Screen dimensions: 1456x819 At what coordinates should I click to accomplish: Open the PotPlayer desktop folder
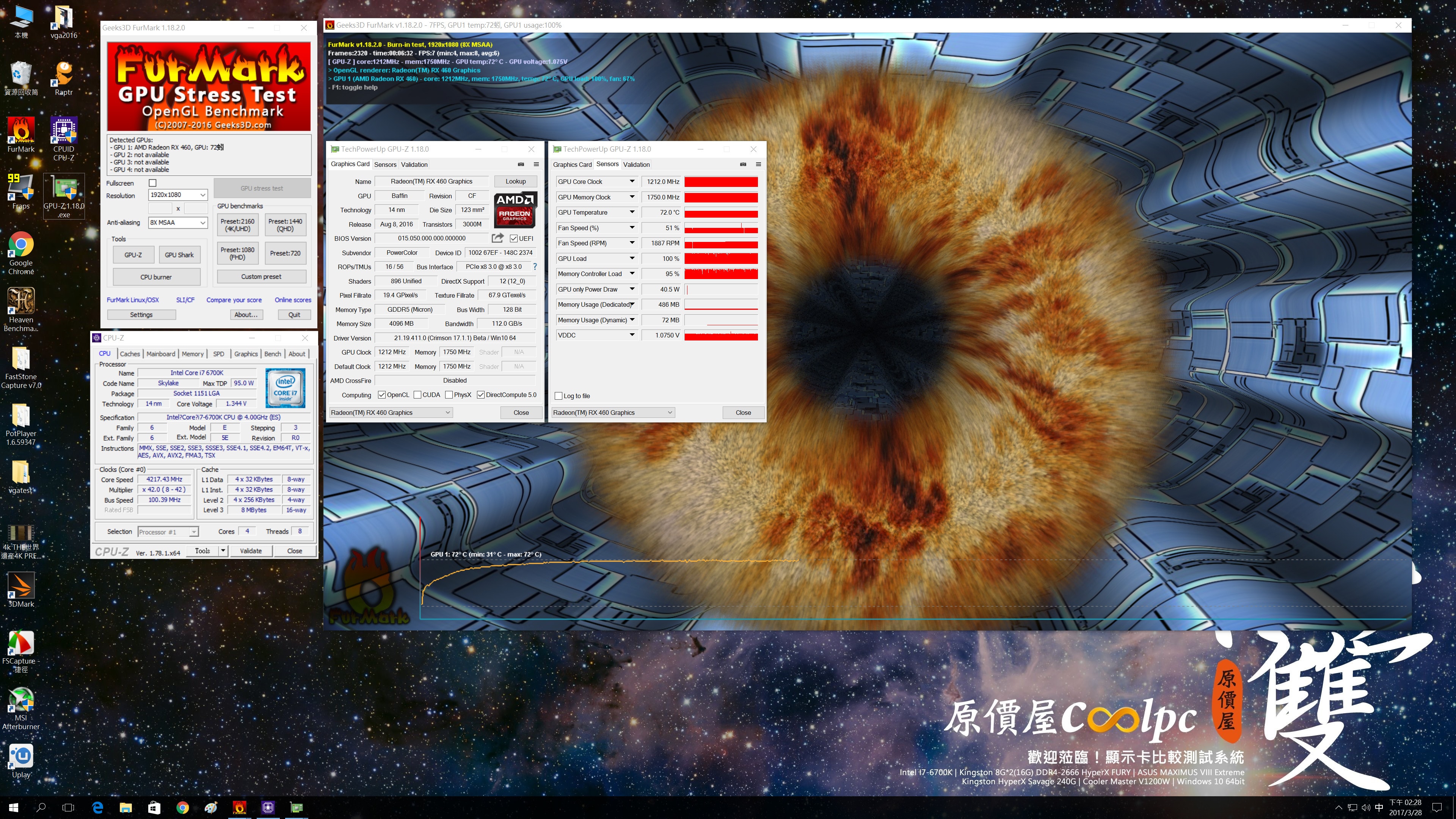[x=21, y=424]
